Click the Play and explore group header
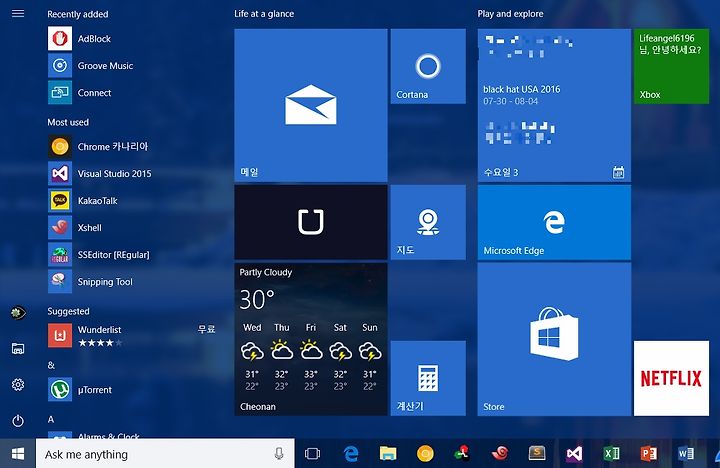 (510, 14)
